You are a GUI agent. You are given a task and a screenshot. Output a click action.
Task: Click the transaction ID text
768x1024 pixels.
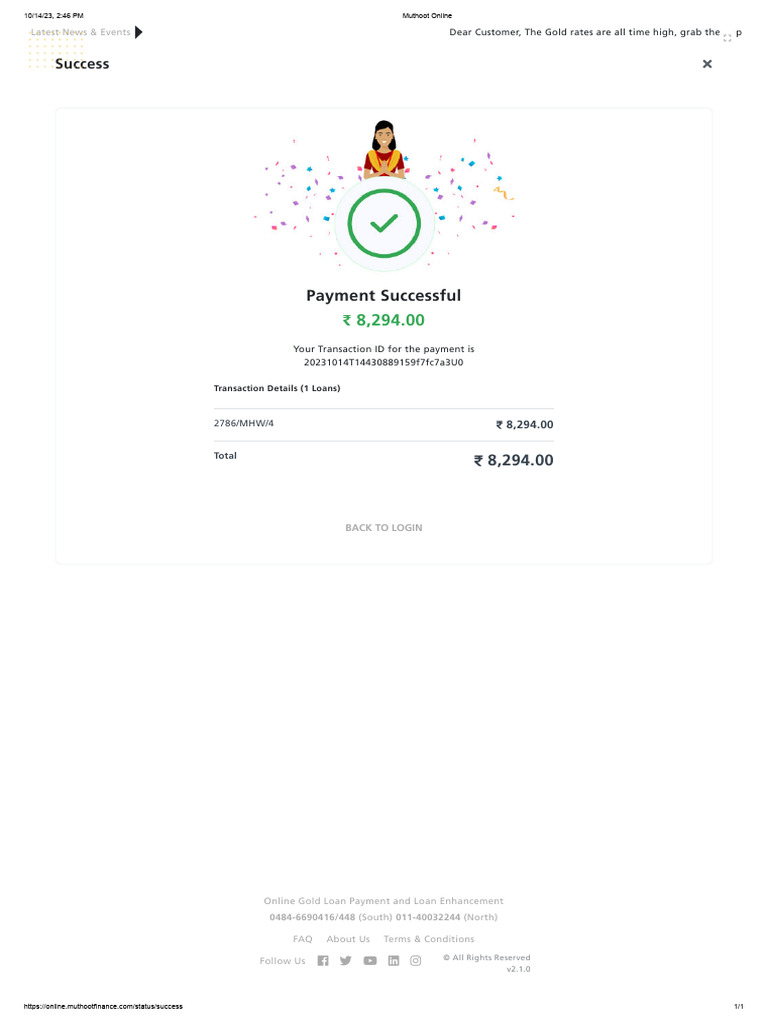pyautogui.click(x=384, y=362)
